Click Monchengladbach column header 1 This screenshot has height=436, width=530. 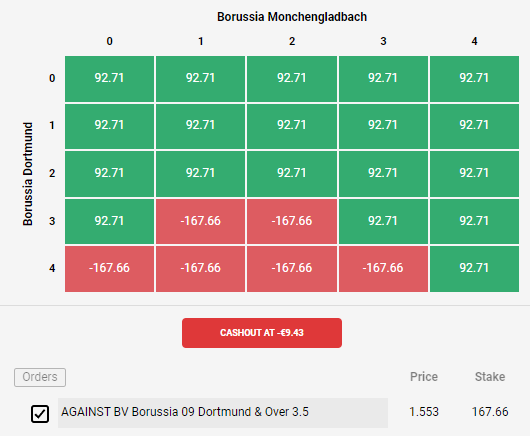(x=201, y=41)
